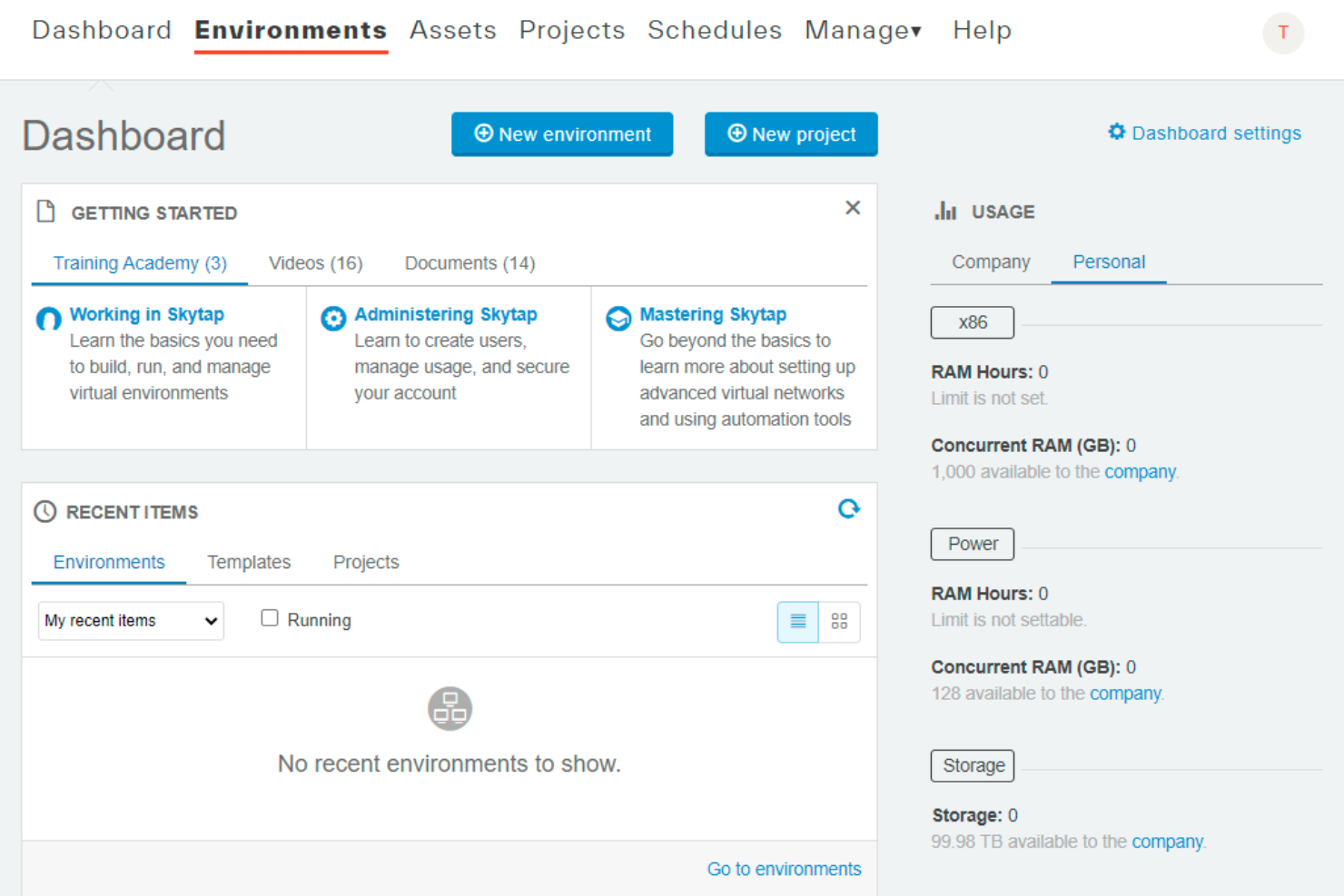Click the T user avatar icon
The image size is (1344, 896).
(1283, 33)
